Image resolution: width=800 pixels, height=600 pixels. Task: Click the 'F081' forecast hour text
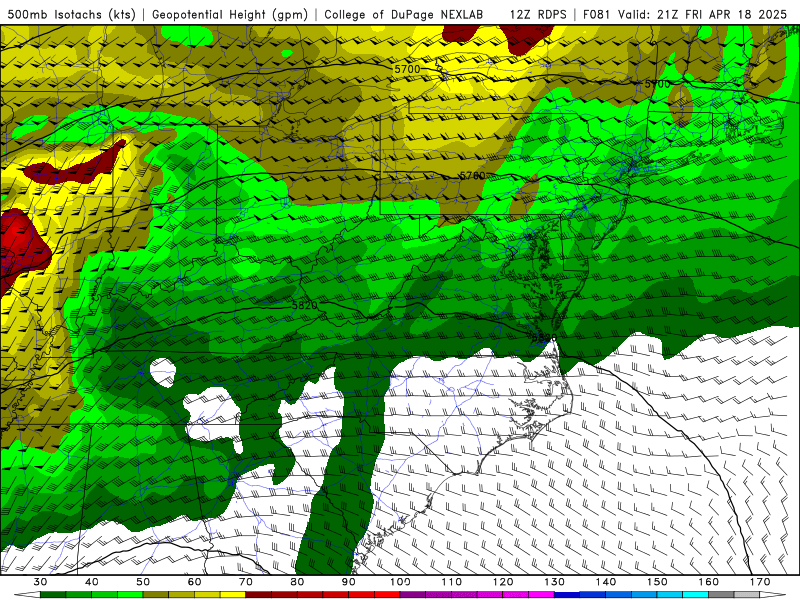point(596,14)
